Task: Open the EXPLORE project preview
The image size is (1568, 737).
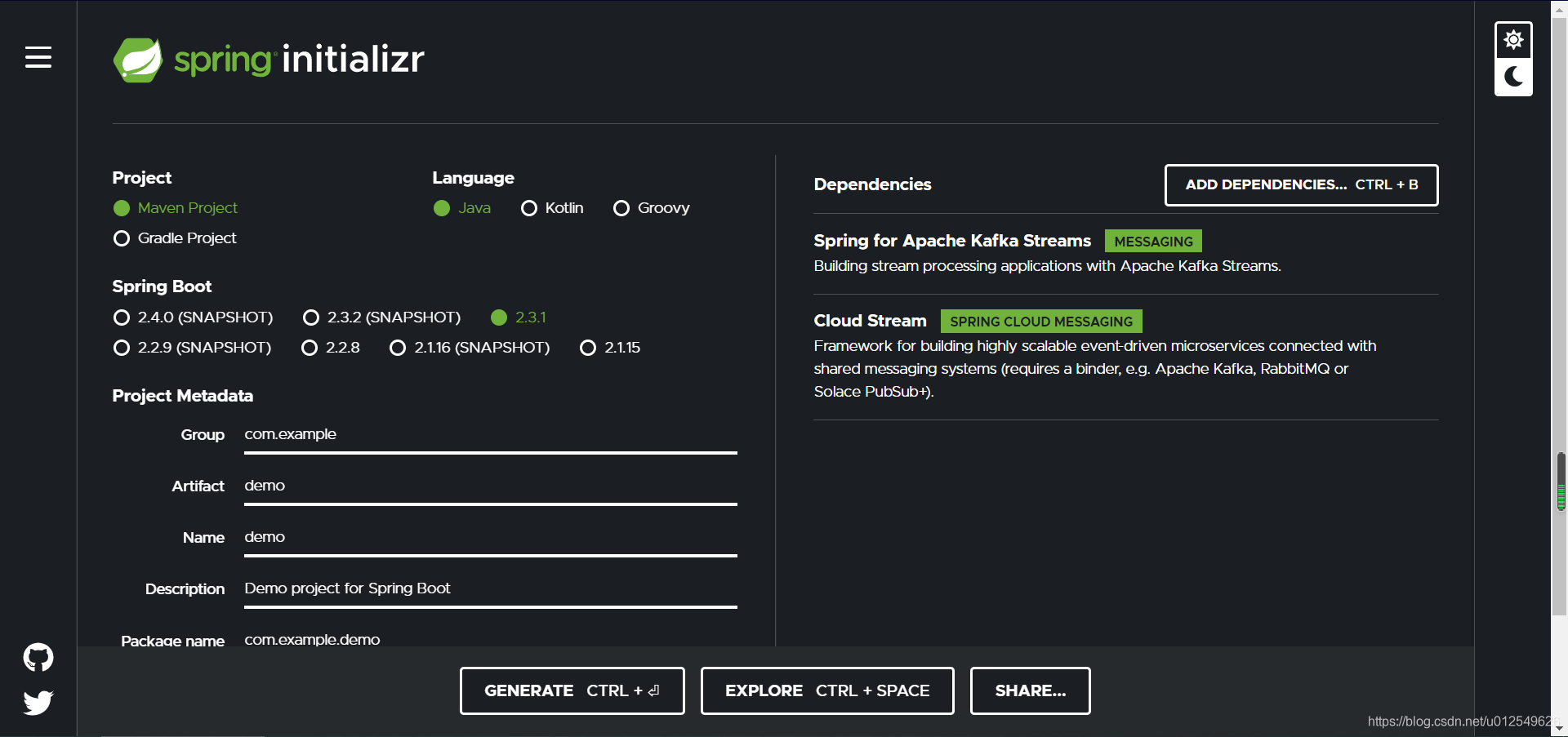Action: (826, 690)
